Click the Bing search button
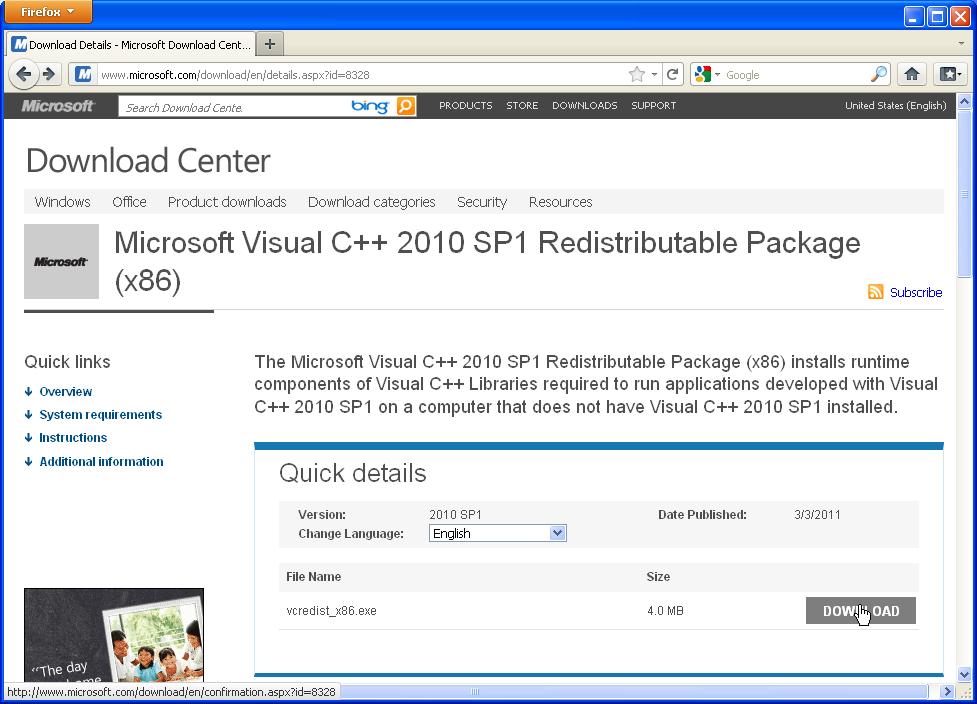This screenshot has width=977, height=704. click(x=404, y=105)
